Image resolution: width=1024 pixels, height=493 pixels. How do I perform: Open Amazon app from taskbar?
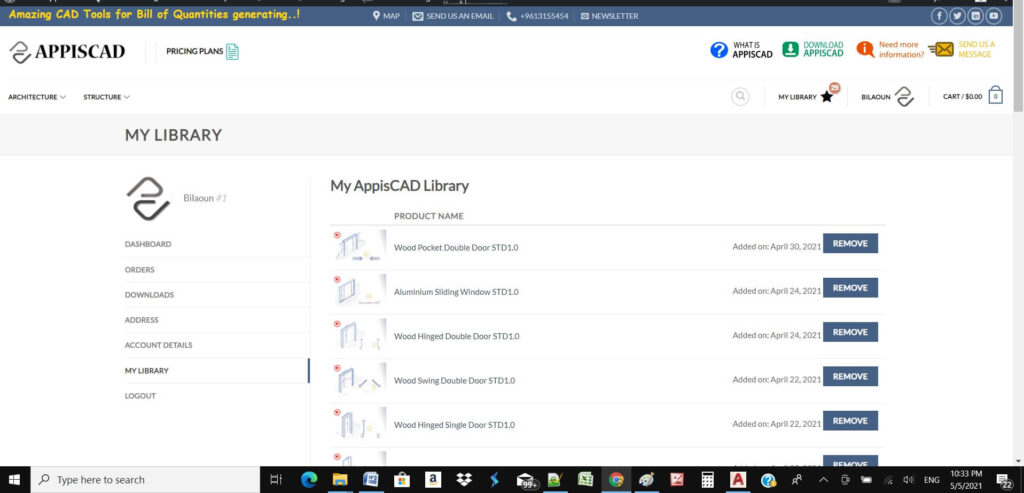pyautogui.click(x=432, y=480)
